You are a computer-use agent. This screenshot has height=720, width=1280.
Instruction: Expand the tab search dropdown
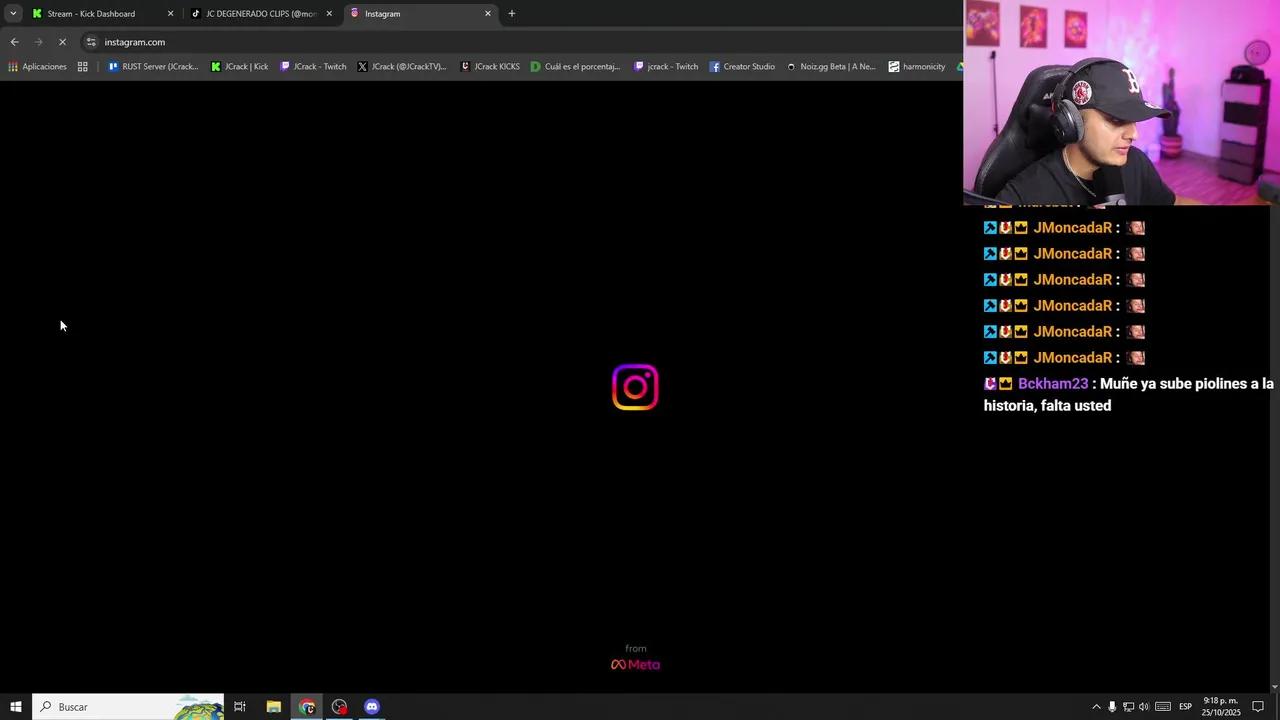[13, 14]
